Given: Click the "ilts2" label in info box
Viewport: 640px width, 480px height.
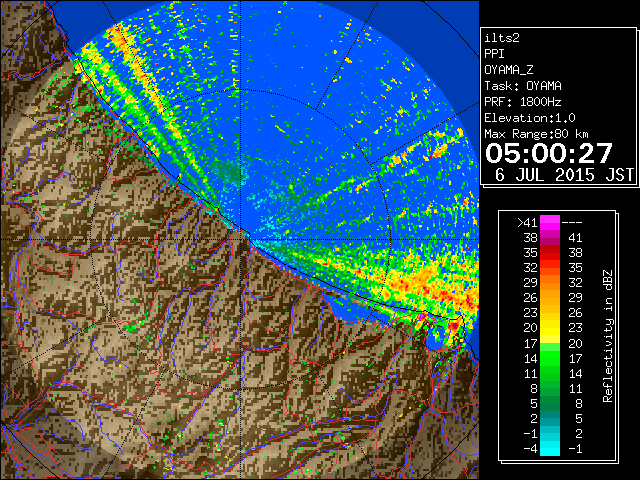Looking at the screenshot, I should (x=502, y=38).
